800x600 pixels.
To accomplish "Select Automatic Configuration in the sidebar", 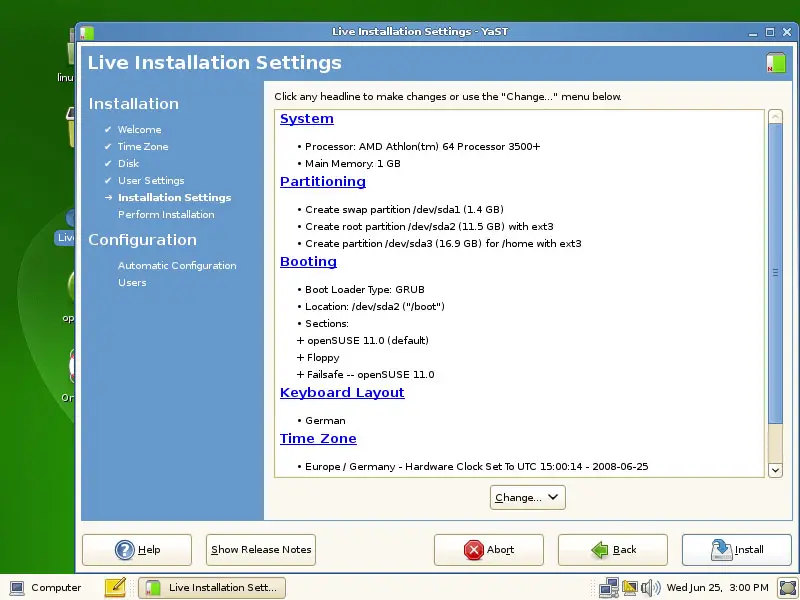I will (x=177, y=265).
